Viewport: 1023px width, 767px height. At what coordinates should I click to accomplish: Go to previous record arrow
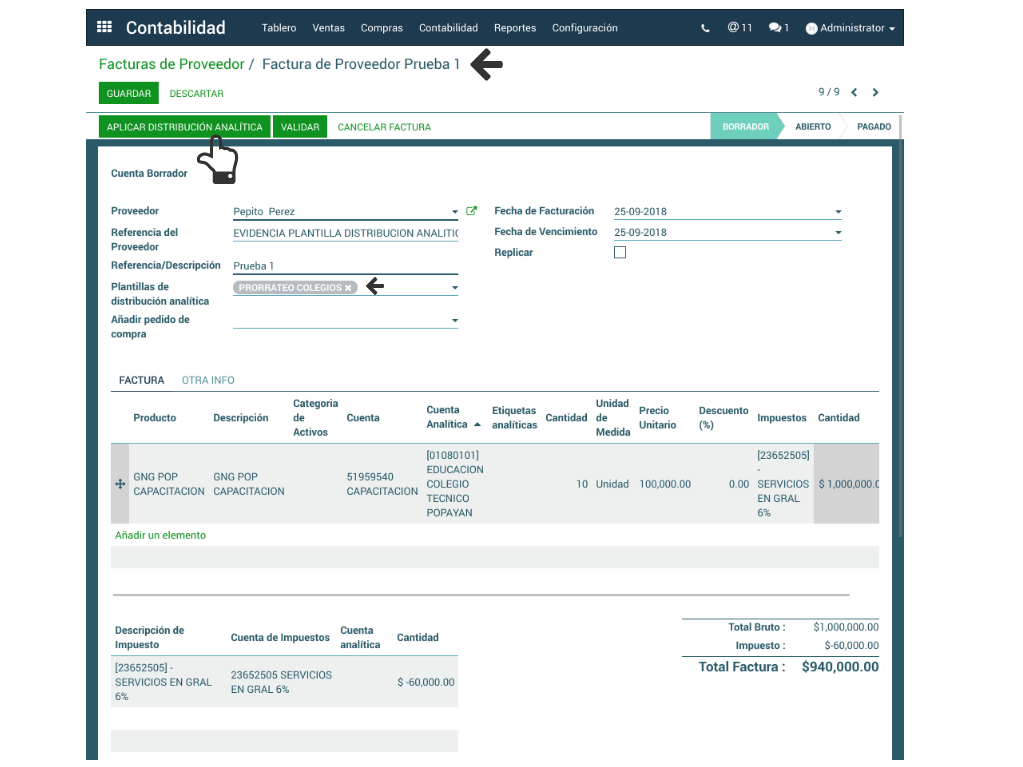point(854,93)
